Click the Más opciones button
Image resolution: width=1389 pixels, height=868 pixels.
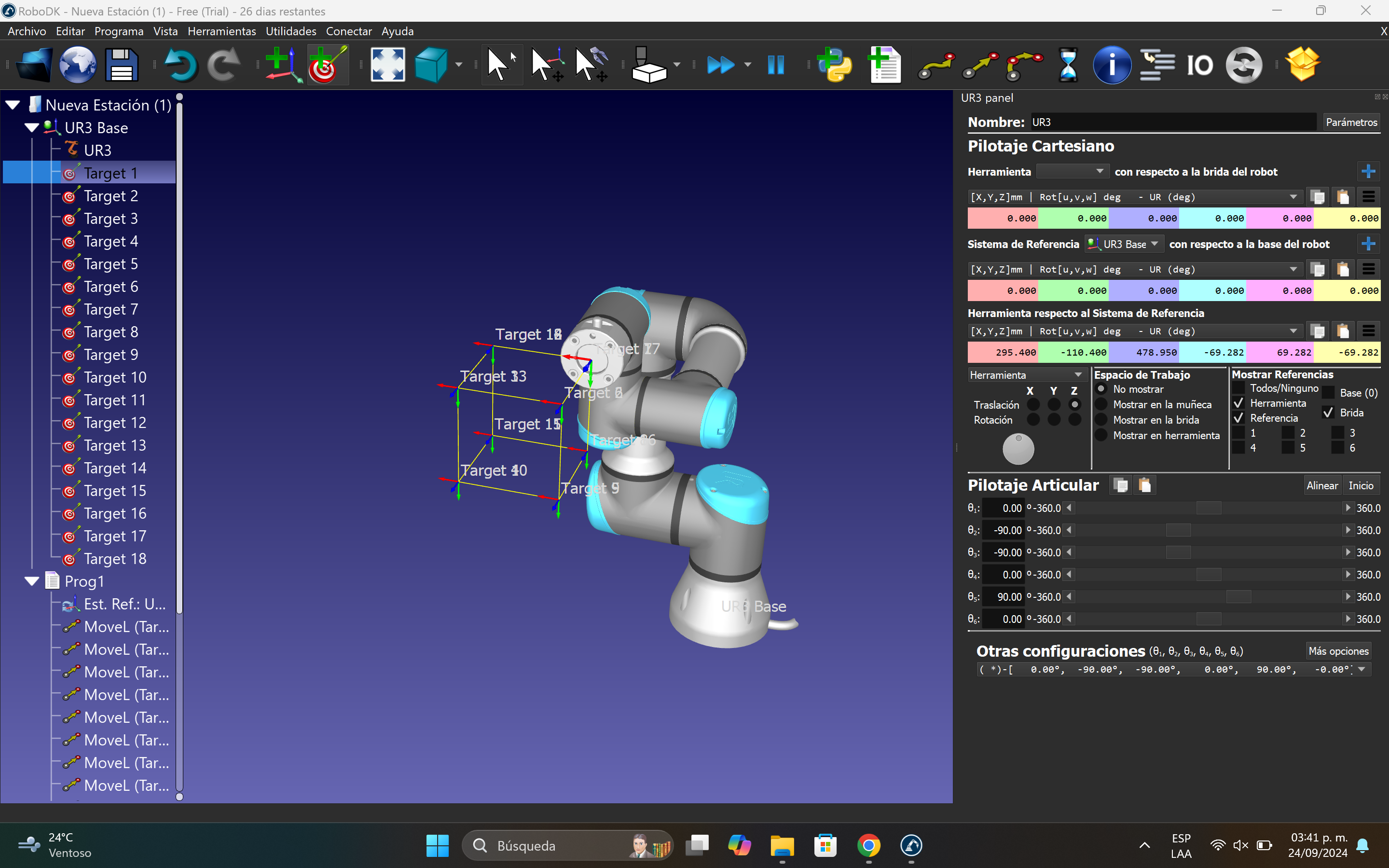1338,651
